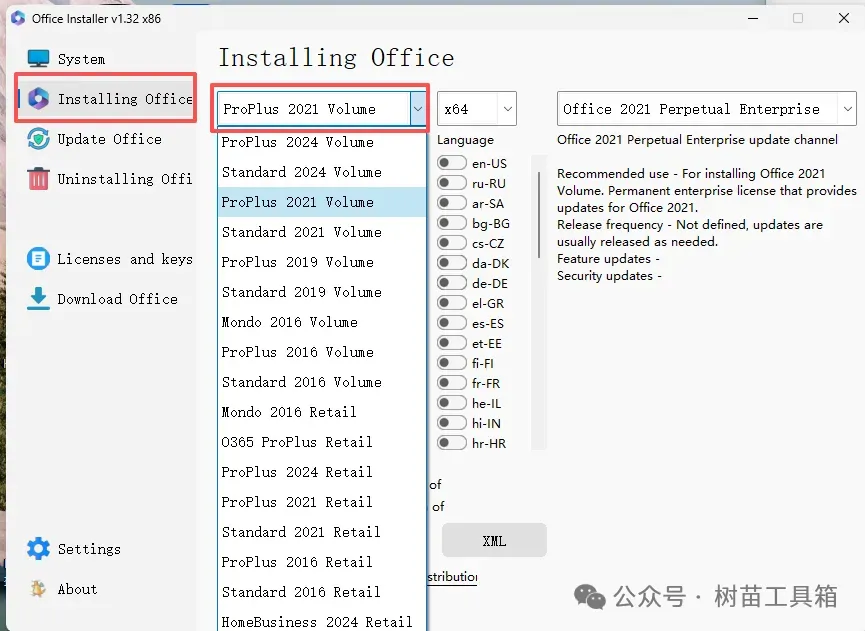Viewport: 865px width, 631px height.
Task: Select Standard 2016 Retail option
Action: tap(322, 592)
